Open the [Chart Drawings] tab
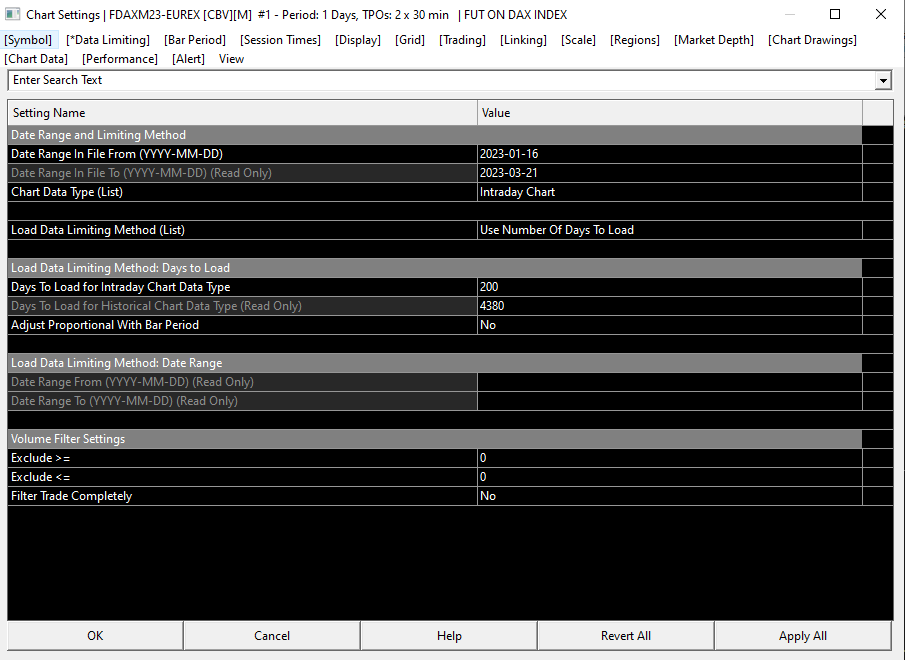905x660 pixels. tap(812, 40)
